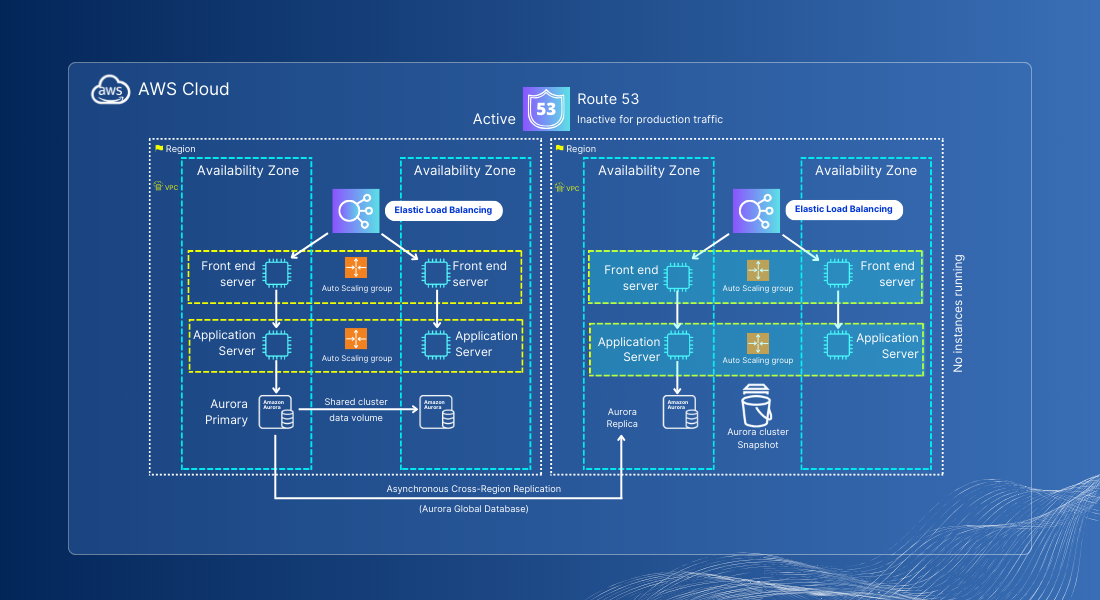Select the VPC icon in the right region
Viewport: 1100px width, 600px height.
coord(559,187)
